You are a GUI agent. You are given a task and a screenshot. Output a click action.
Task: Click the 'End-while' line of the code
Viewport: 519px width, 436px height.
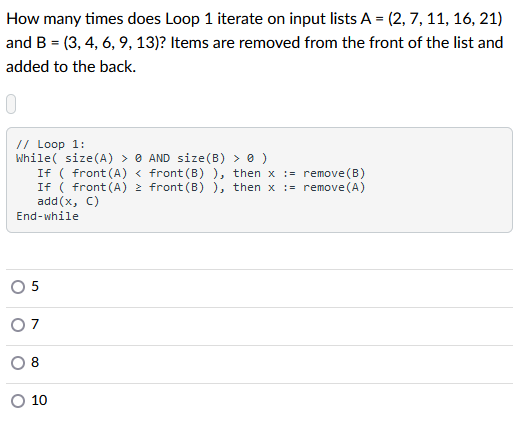[x=47, y=216]
